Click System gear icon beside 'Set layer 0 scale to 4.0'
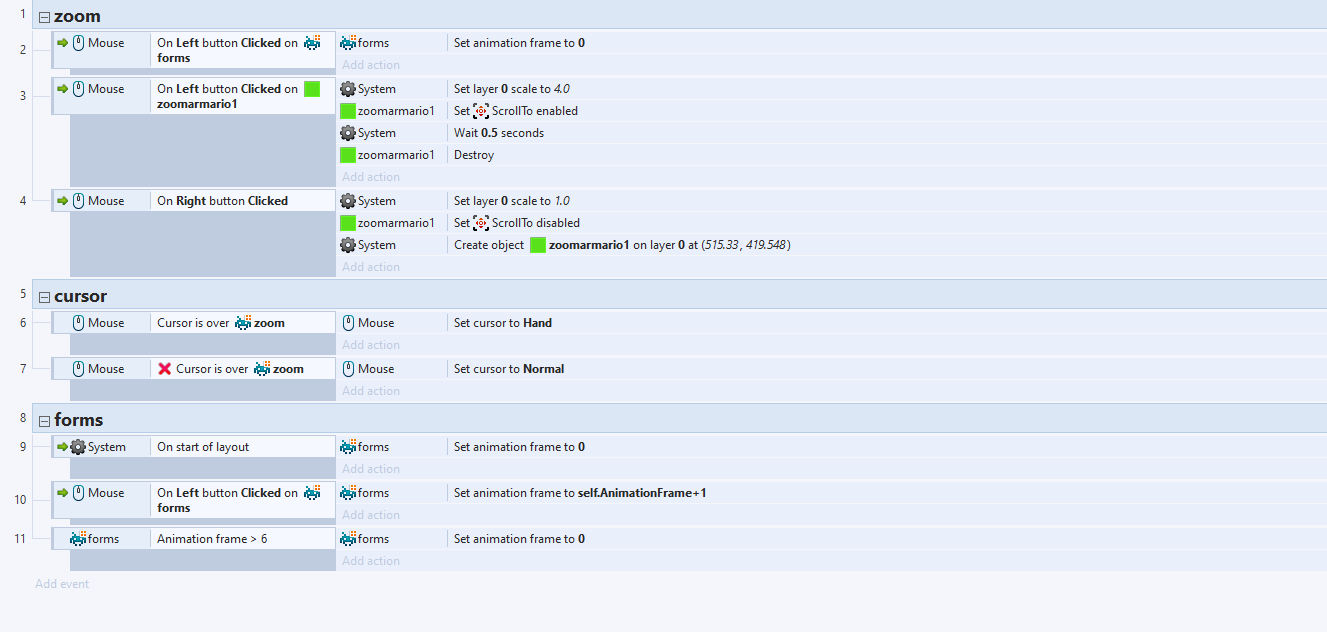 pyautogui.click(x=348, y=89)
